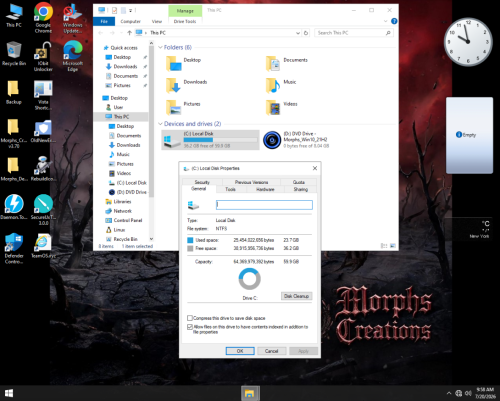Open the View ribbon tab
Screen dimensions: 500x401
click(157, 21)
